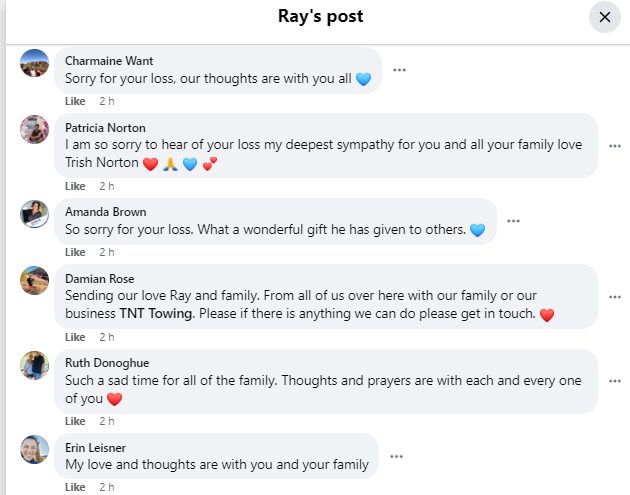The image size is (630, 495).
Task: Like Amanda Brown's comment
Action: pyautogui.click(x=75, y=252)
